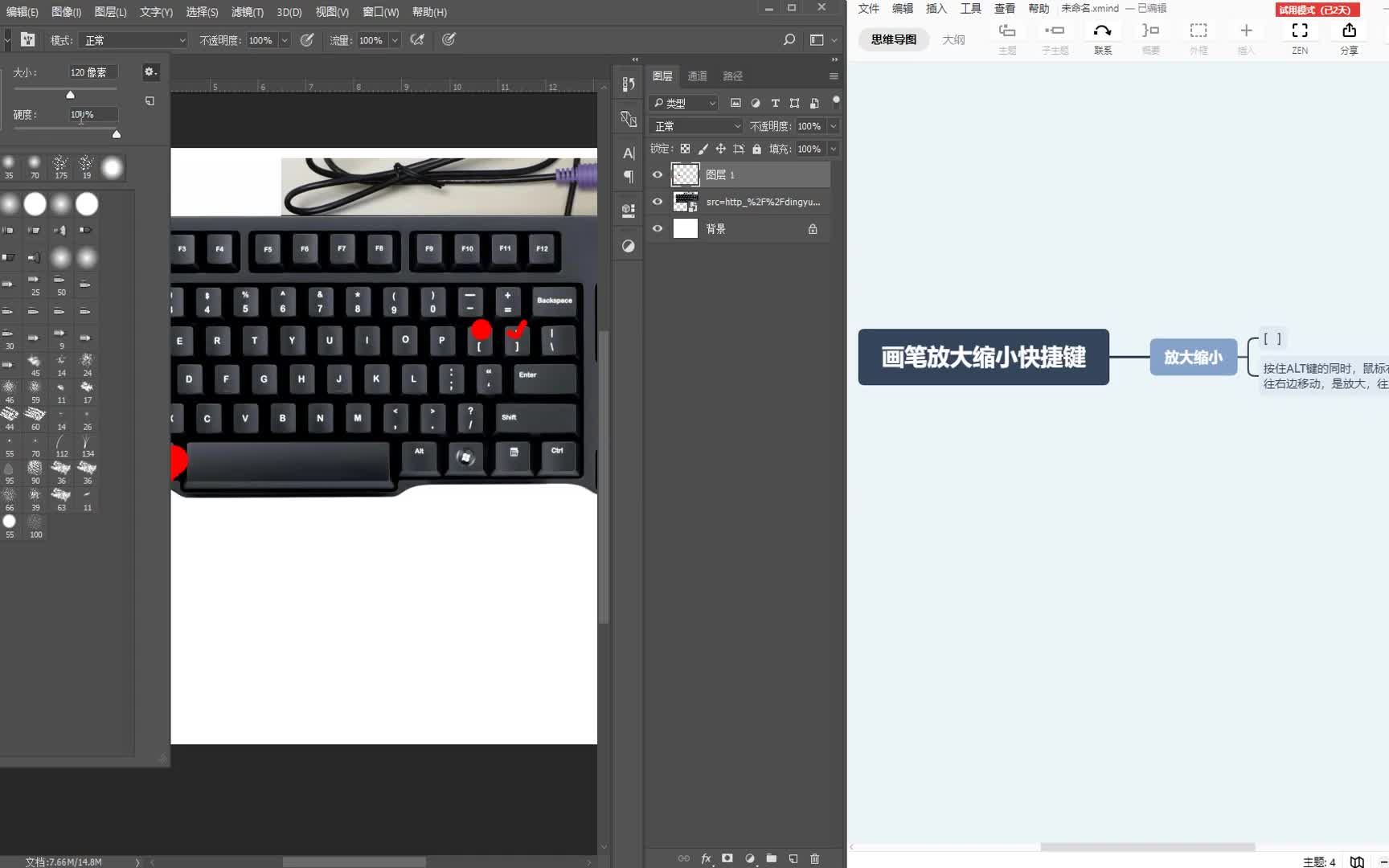
Task: Open the 类型 layer filter dropdown
Action: coord(682,103)
